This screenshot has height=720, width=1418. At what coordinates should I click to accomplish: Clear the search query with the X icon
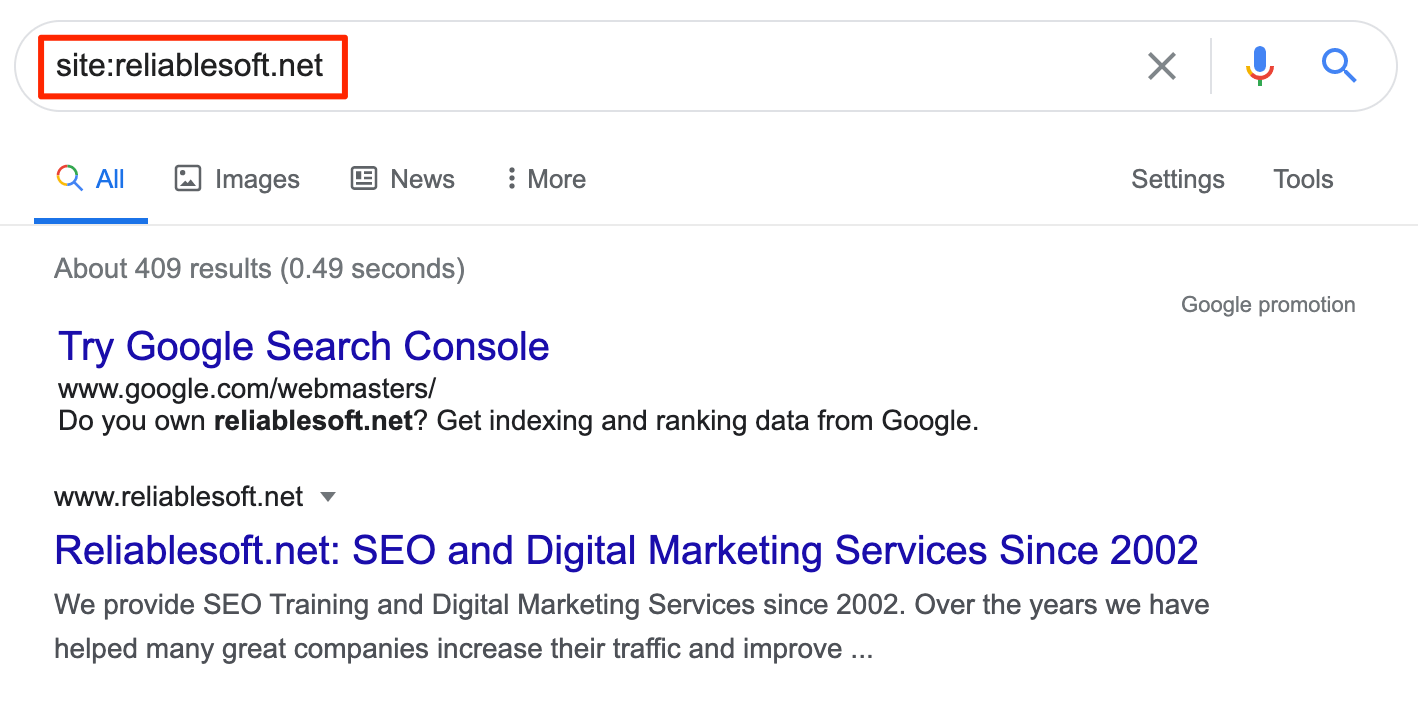pyautogui.click(x=1161, y=67)
